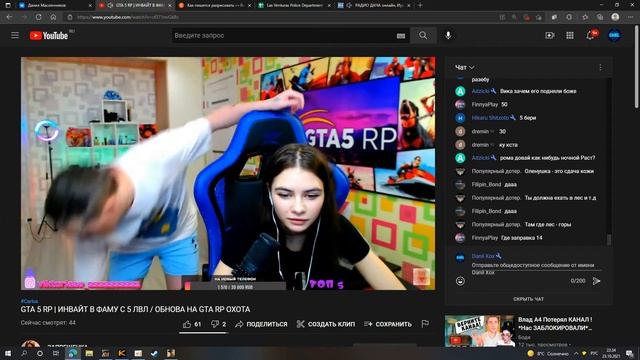Send chat message with arrow icon
The image size is (640, 360).
(x=596, y=281)
